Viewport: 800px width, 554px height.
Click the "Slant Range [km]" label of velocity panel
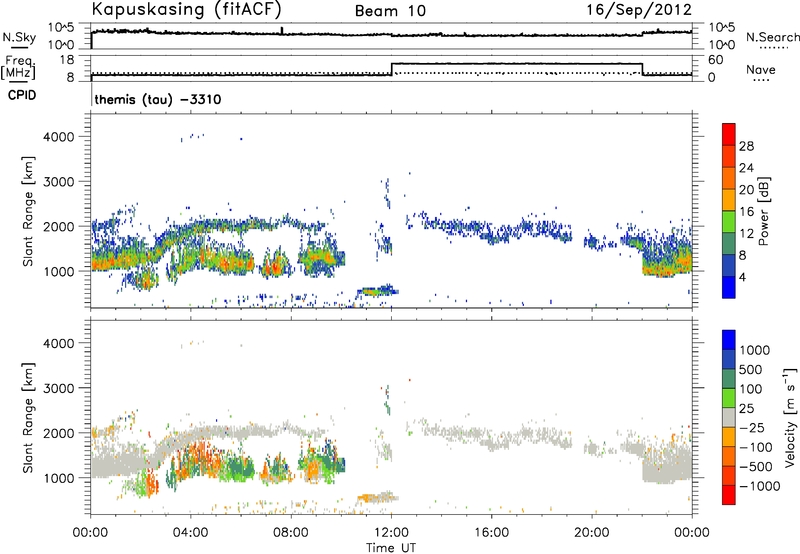(x=28, y=418)
